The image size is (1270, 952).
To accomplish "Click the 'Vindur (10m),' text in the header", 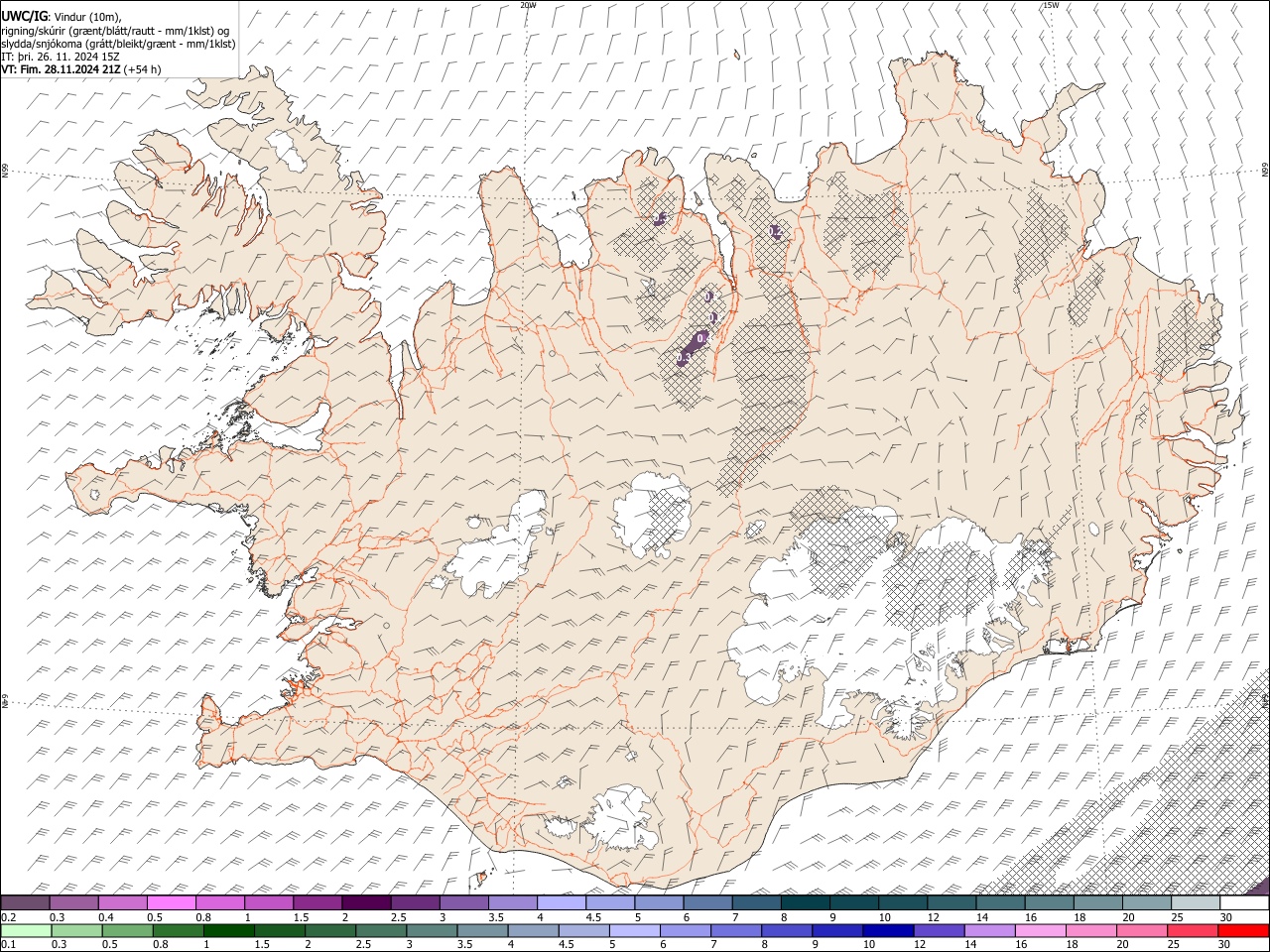I will coord(87,16).
